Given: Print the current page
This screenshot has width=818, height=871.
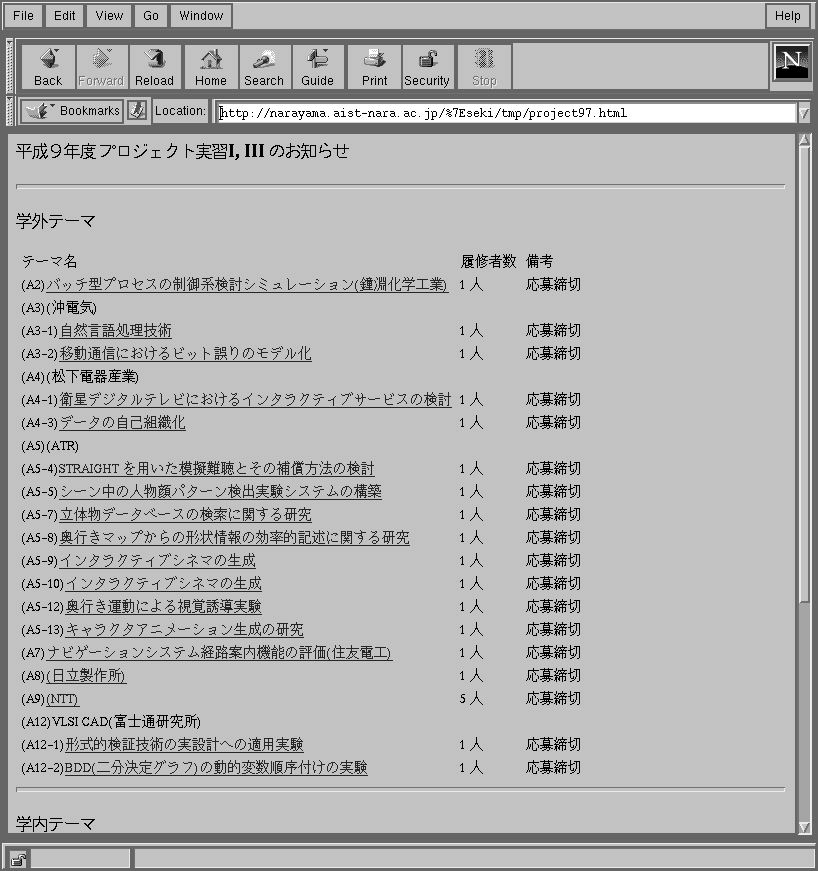Looking at the screenshot, I should (374, 67).
